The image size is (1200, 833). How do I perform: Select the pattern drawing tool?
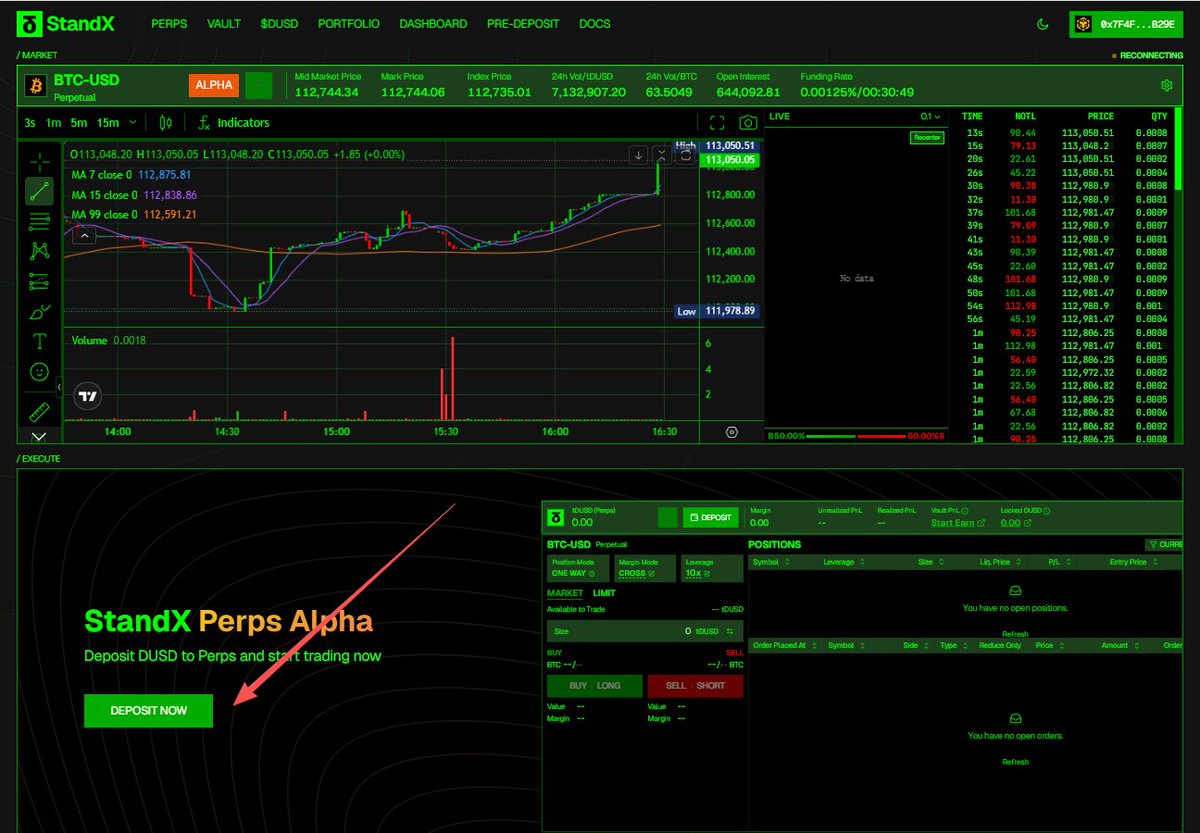click(39, 251)
